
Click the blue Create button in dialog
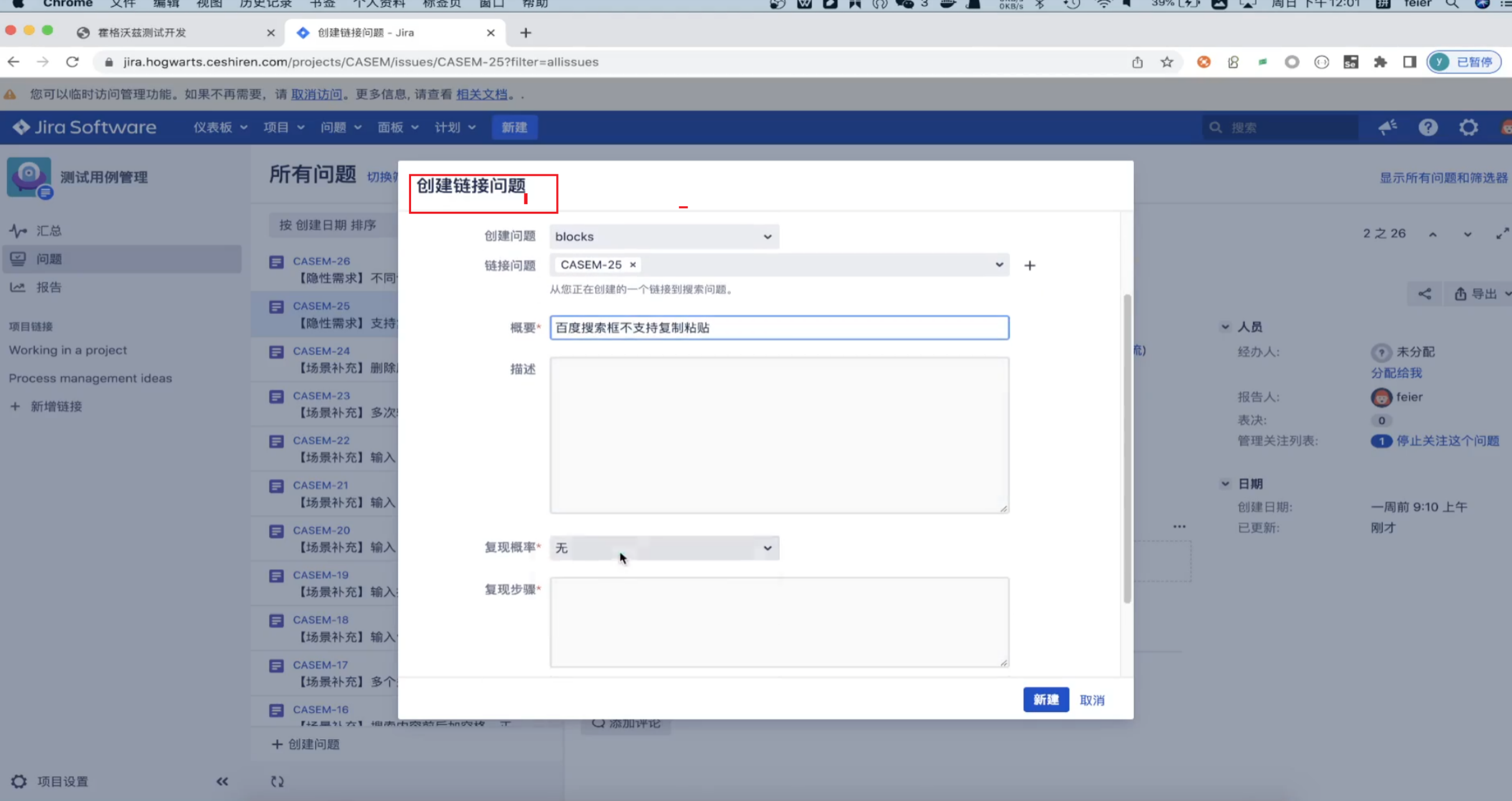pyautogui.click(x=1046, y=699)
